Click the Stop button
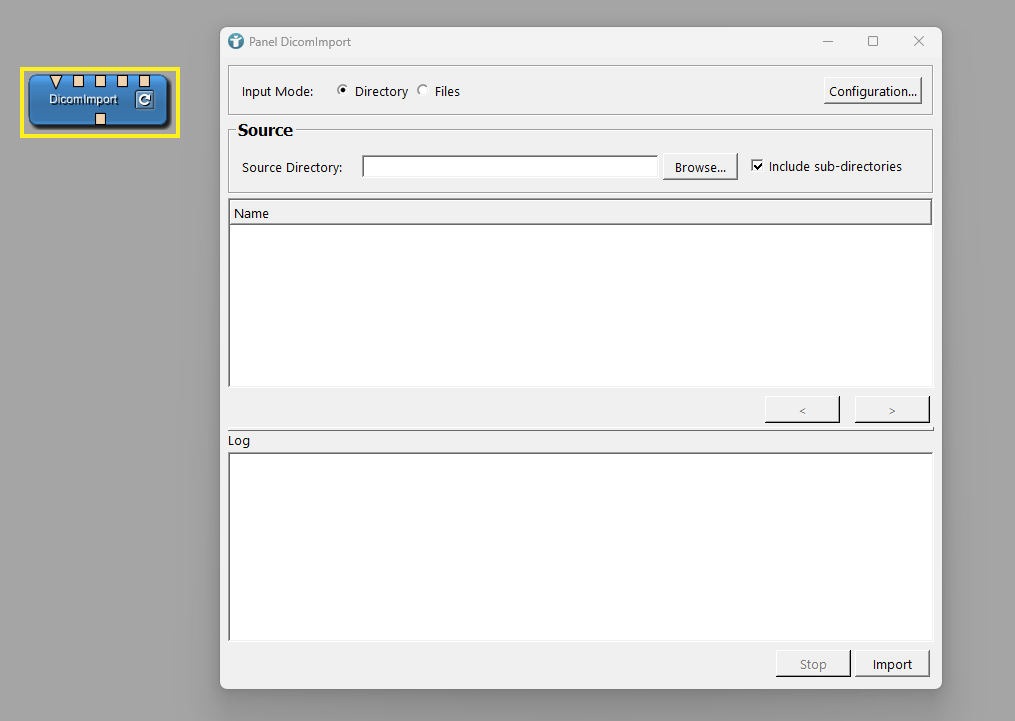This screenshot has width=1015, height=721. click(813, 664)
